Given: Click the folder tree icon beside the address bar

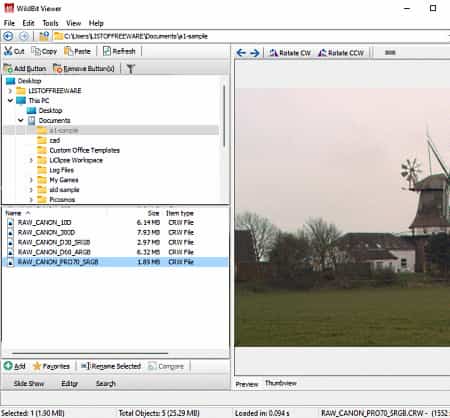Looking at the screenshot, I should [44, 36].
